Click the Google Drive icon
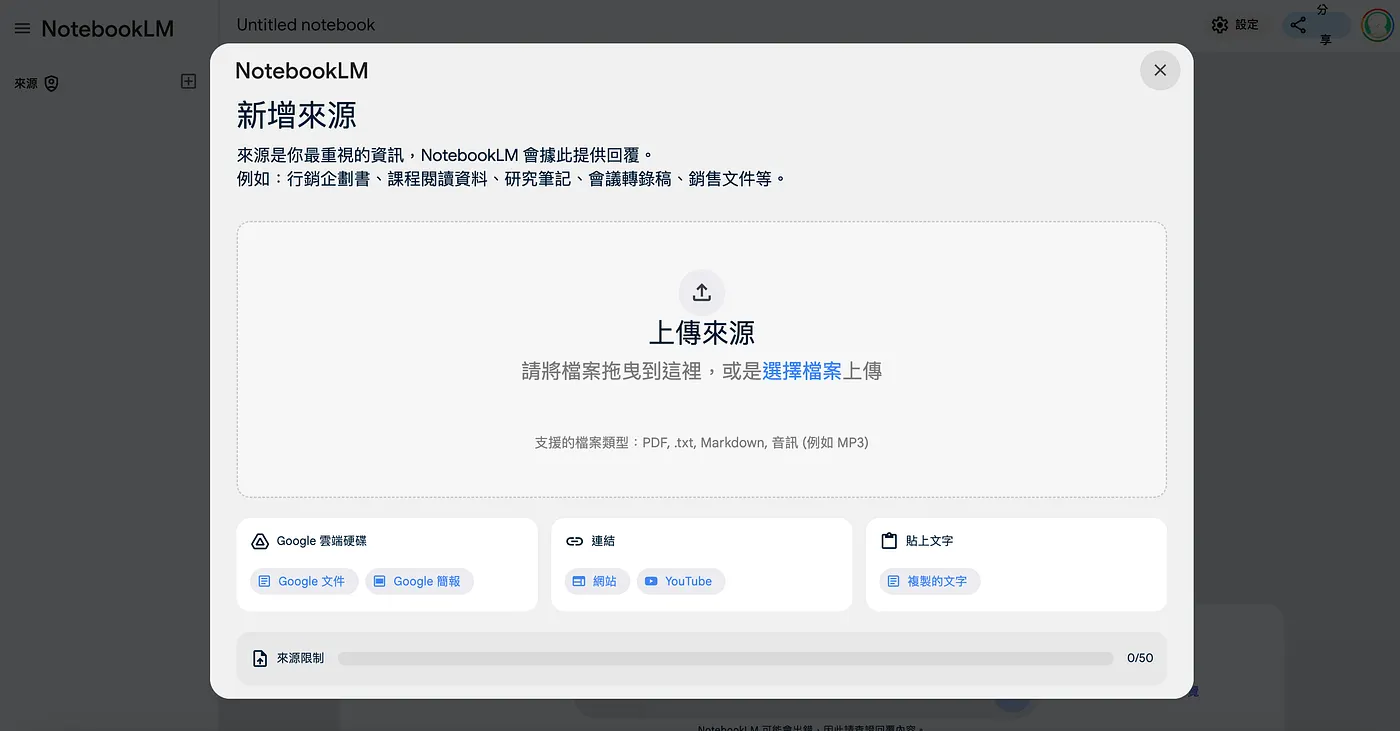The image size is (1400, 731). click(259, 541)
